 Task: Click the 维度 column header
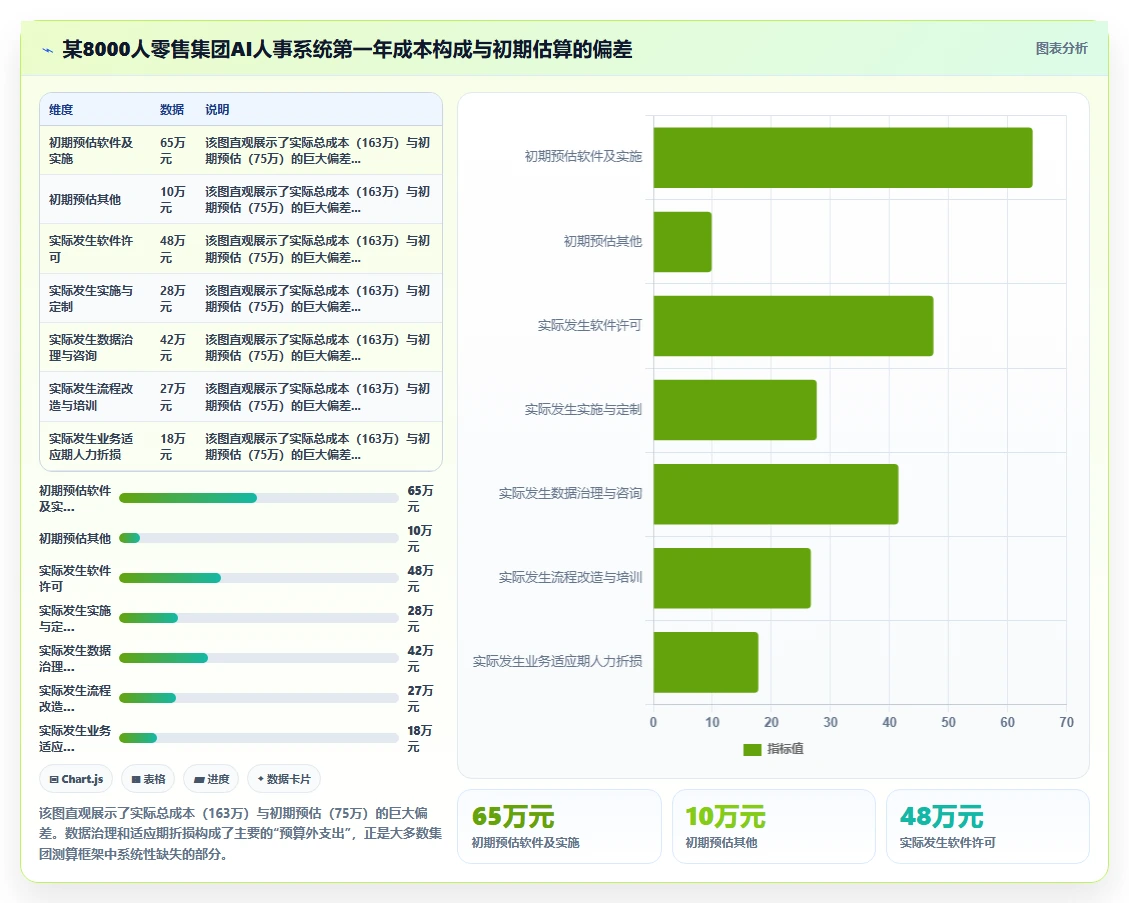tap(61, 109)
